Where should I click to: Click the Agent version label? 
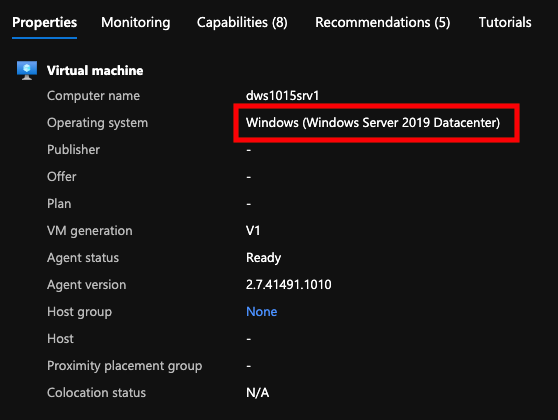pyautogui.click(x=86, y=285)
